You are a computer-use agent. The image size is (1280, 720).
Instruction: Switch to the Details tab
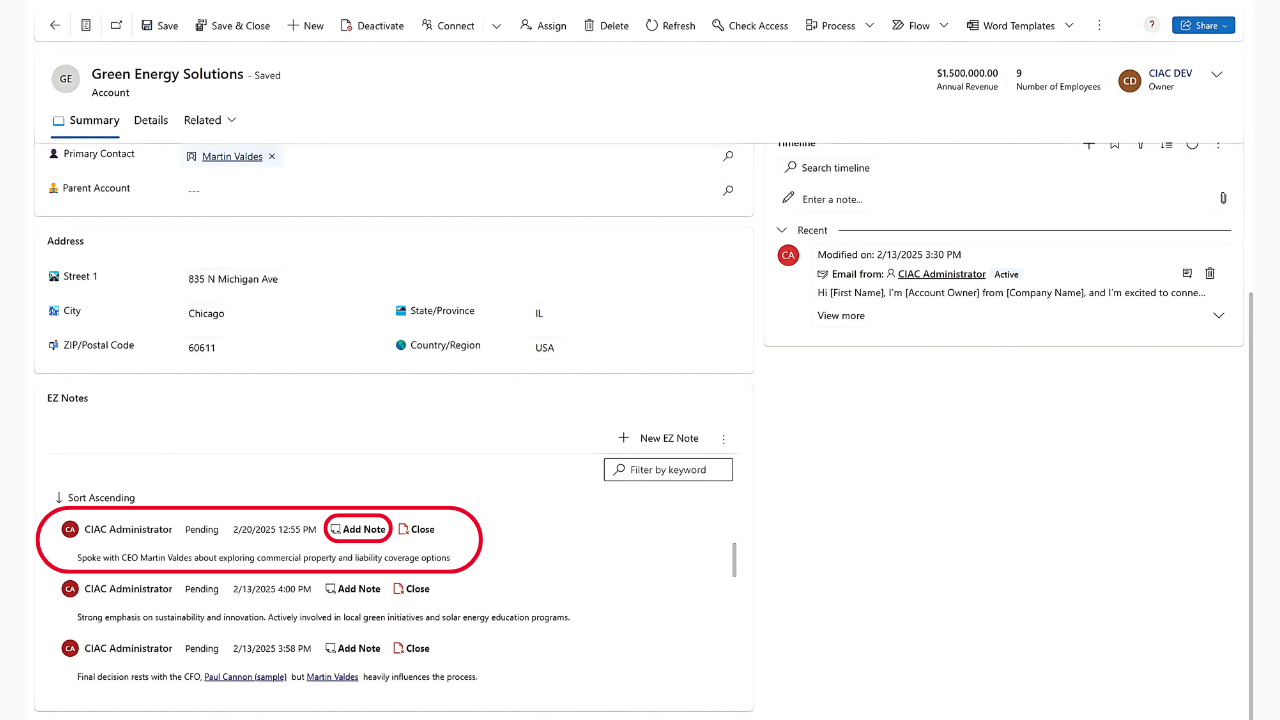(x=151, y=120)
